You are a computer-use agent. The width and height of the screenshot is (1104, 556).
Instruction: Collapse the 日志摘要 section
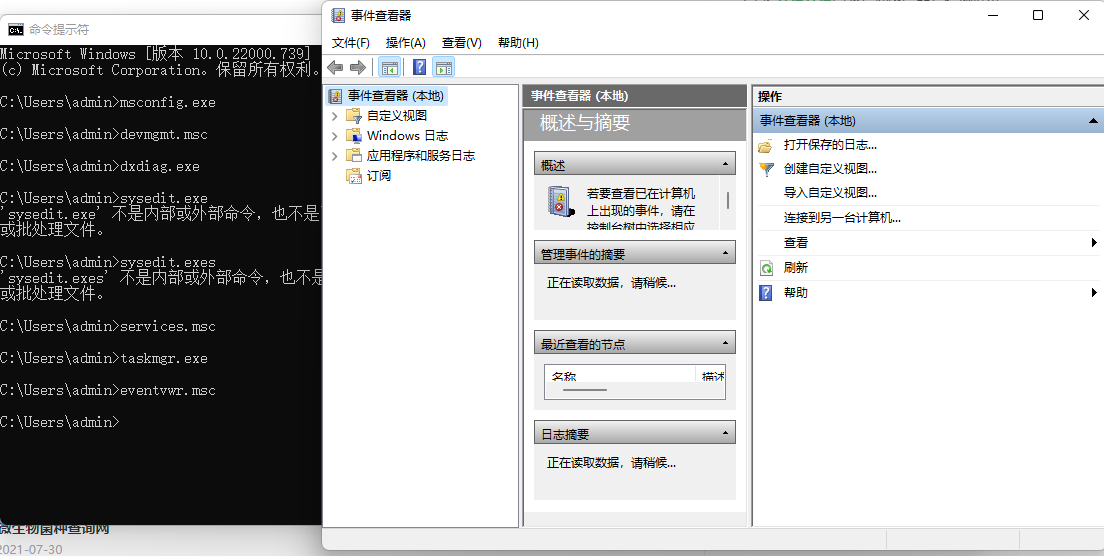tap(725, 433)
